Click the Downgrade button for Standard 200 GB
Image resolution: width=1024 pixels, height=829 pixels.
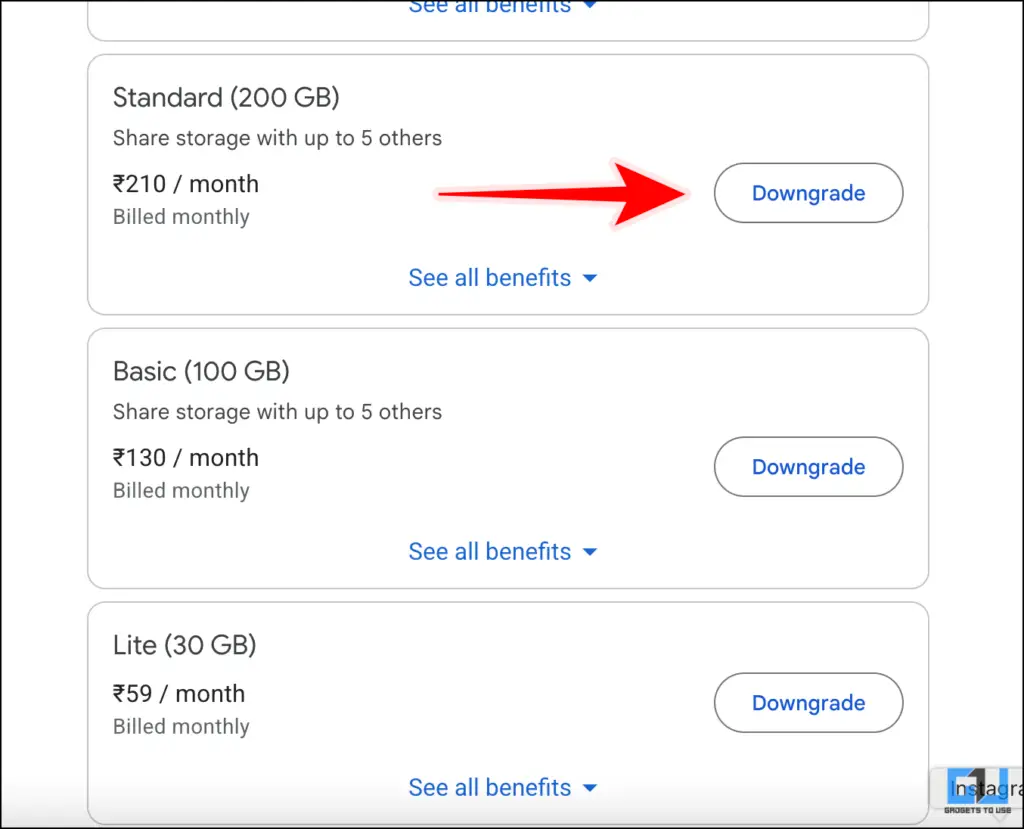808,193
